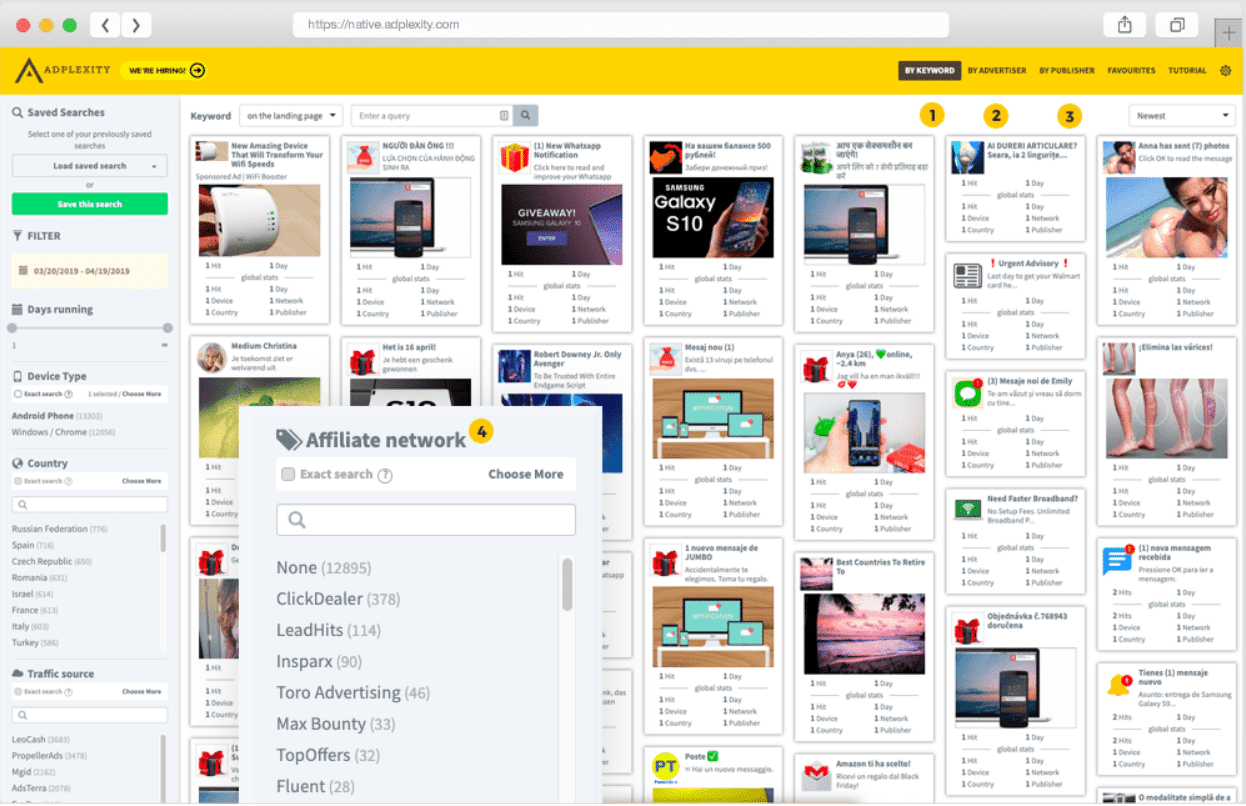Enable Exact search in Affiliate network panel

[x=288, y=475]
